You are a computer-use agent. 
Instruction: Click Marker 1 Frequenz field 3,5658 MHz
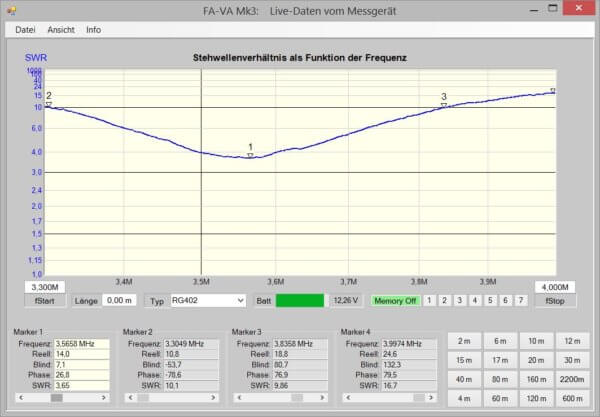[82, 344]
